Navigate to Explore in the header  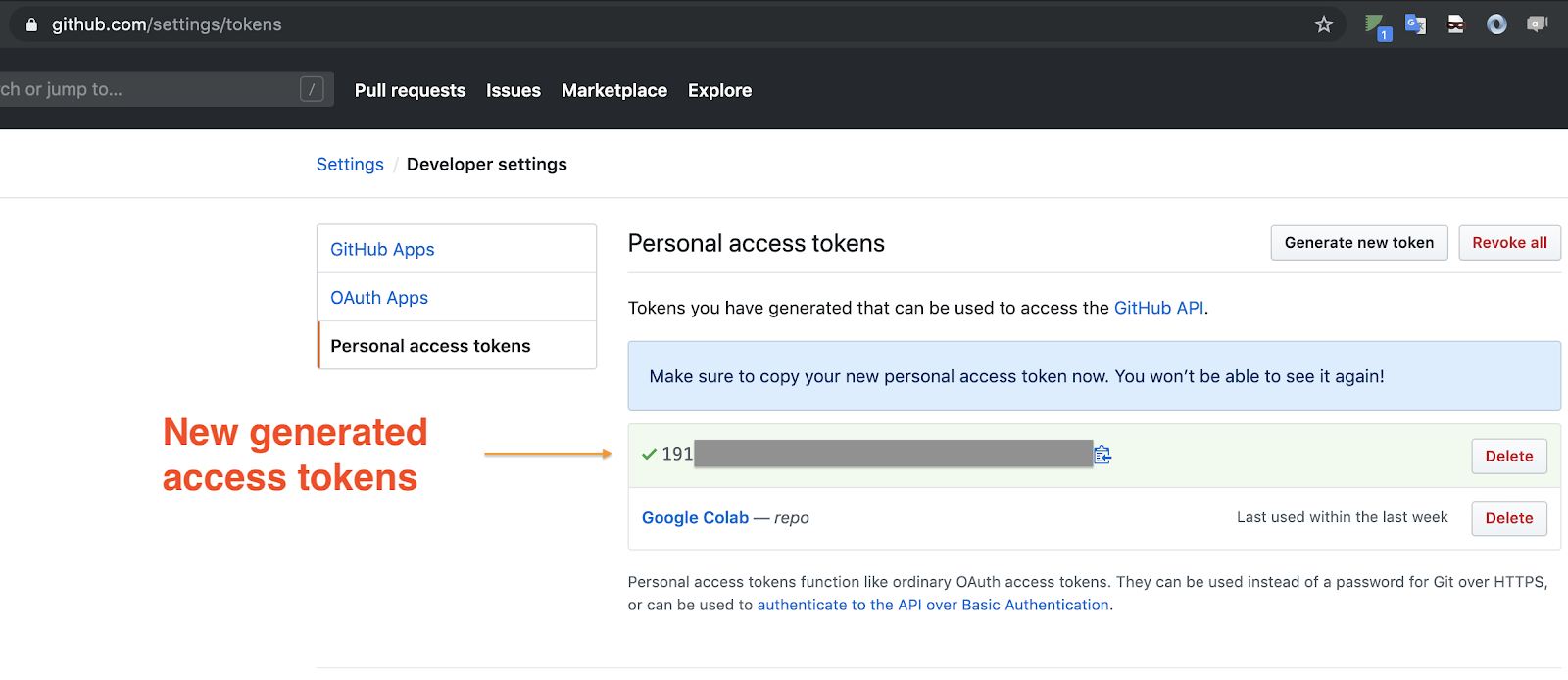coord(719,90)
